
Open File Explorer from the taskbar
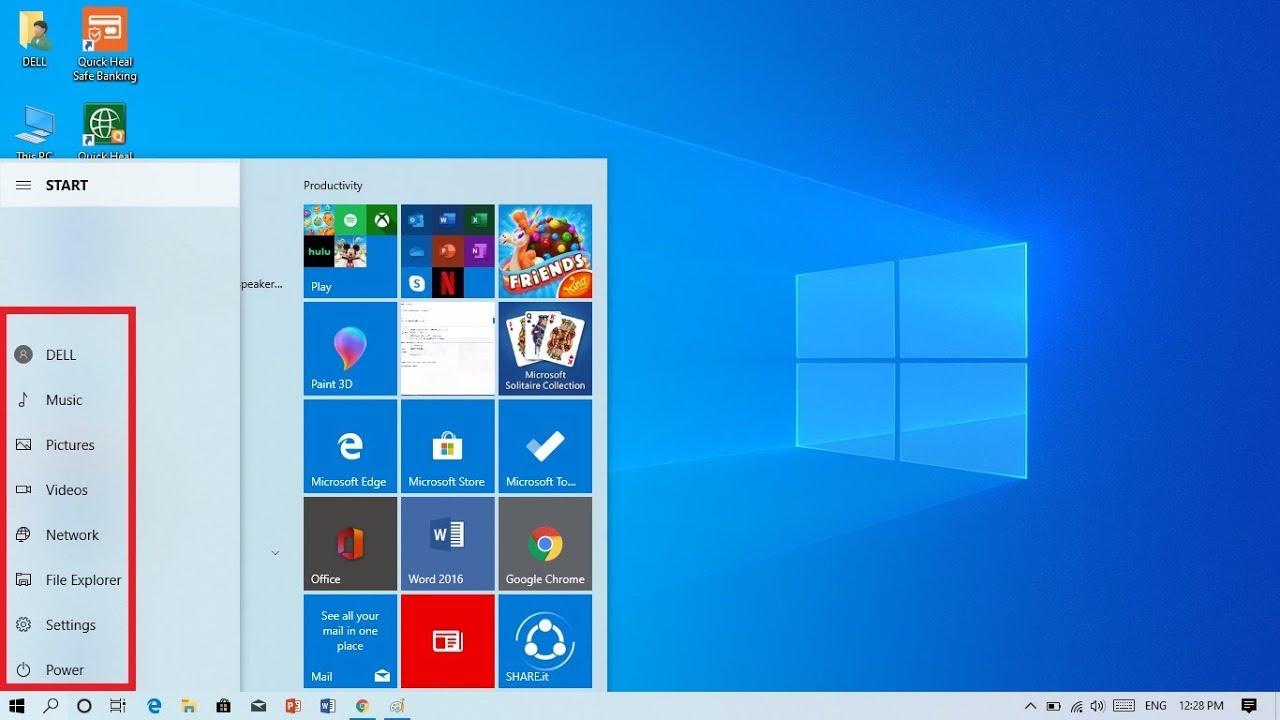pos(188,706)
